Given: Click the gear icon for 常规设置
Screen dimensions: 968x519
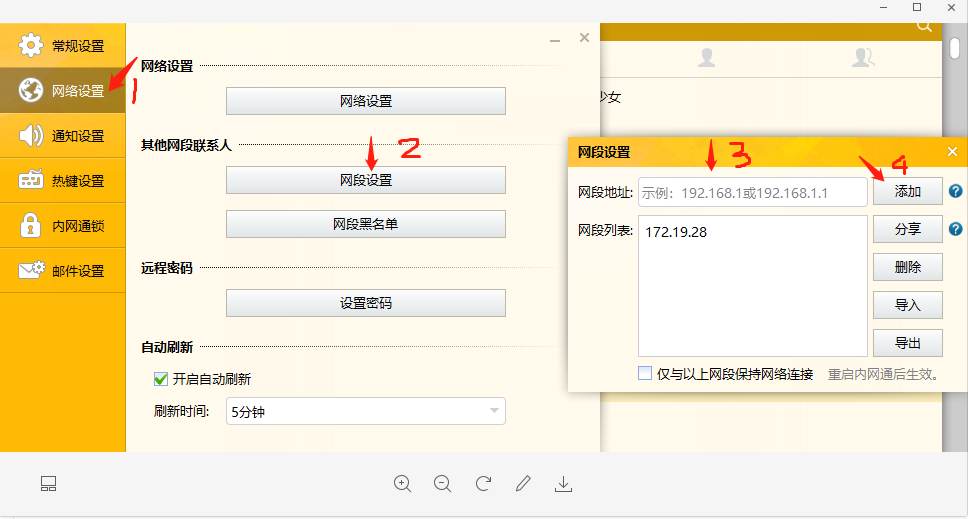Looking at the screenshot, I should (31, 45).
